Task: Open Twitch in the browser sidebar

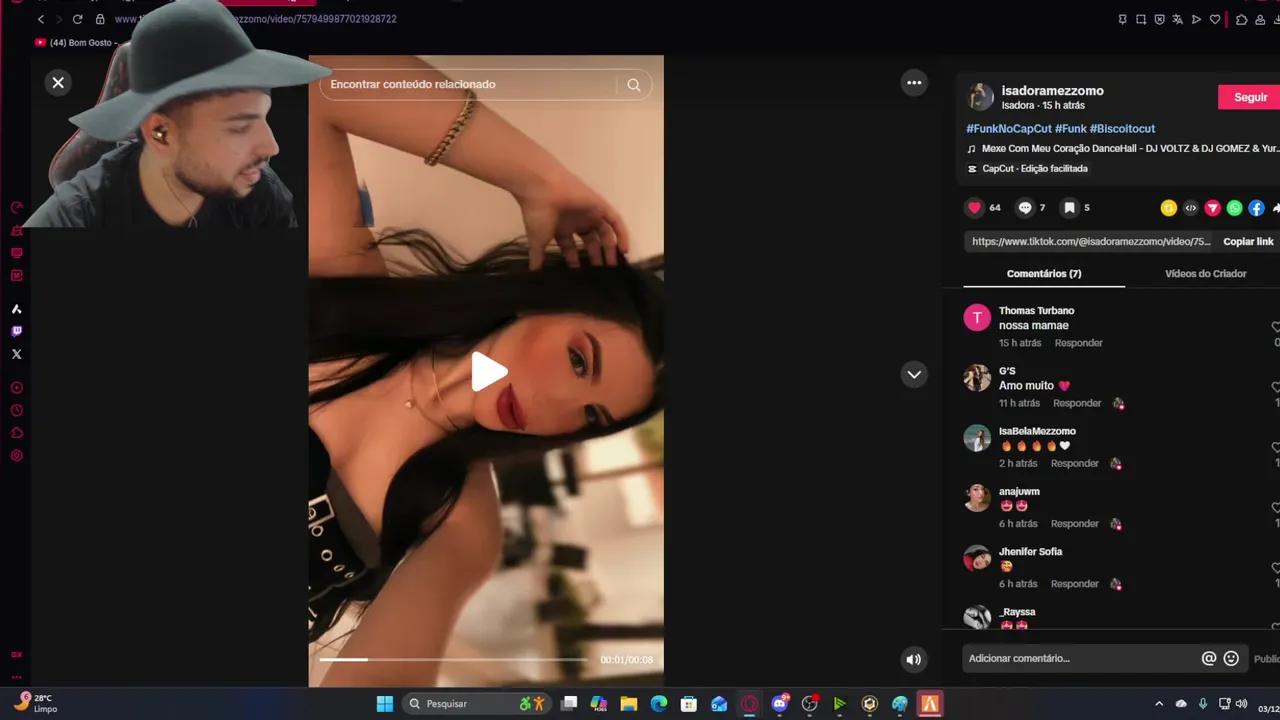Action: pos(16,331)
